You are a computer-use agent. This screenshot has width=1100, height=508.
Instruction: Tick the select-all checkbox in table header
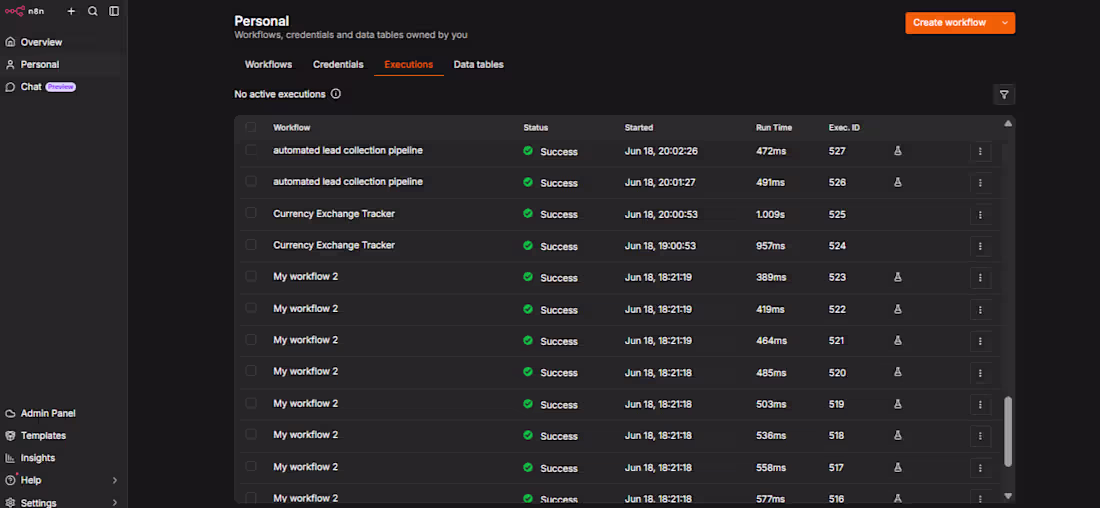click(x=250, y=127)
